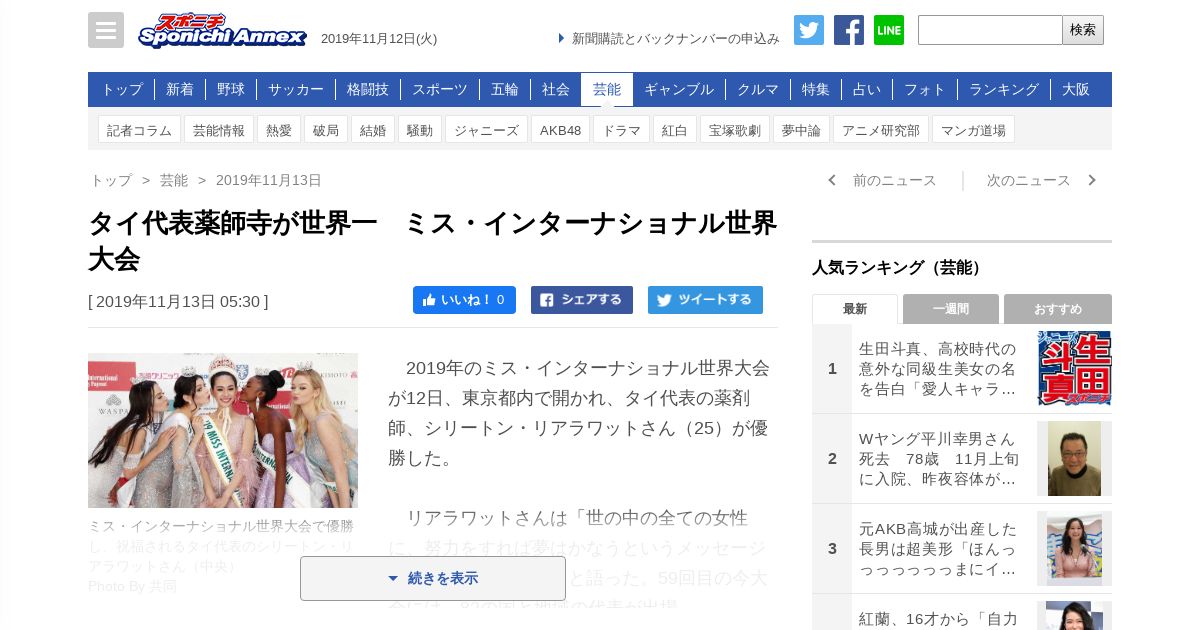Image resolution: width=1200 pixels, height=630 pixels.
Task: Open the Twitter icon in header
Action: tap(809, 30)
